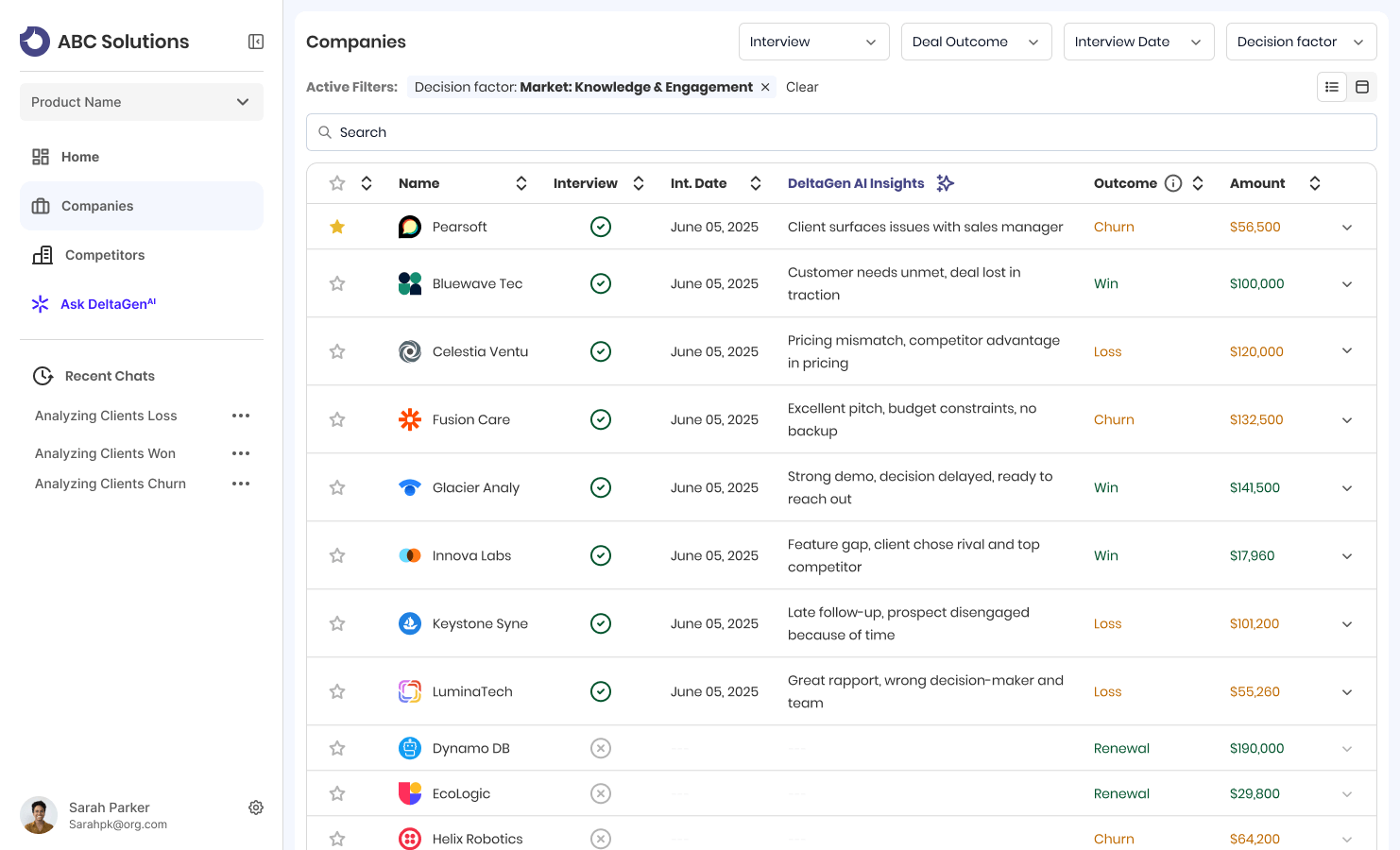This screenshot has width=1400, height=850.
Task: Sort table by Amount column
Action: (x=1314, y=183)
